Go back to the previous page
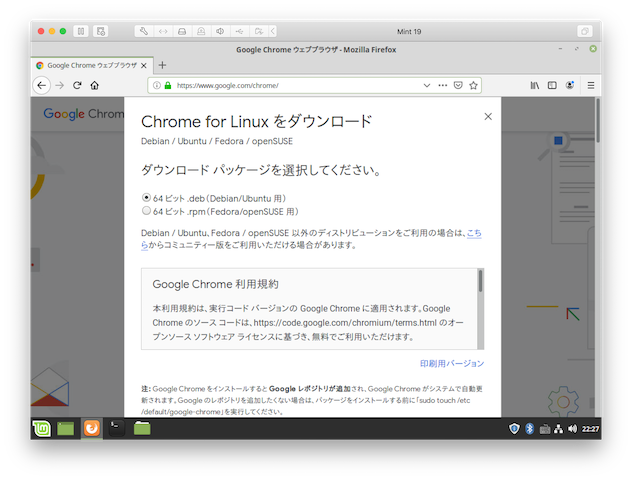 coord(42,85)
